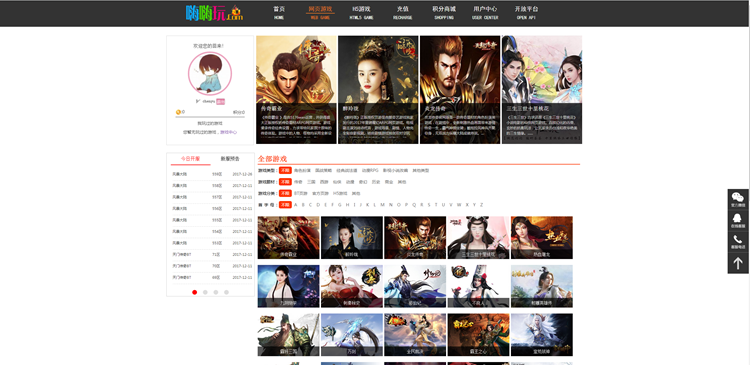Click the 全部游戏 section heading

coord(272,159)
